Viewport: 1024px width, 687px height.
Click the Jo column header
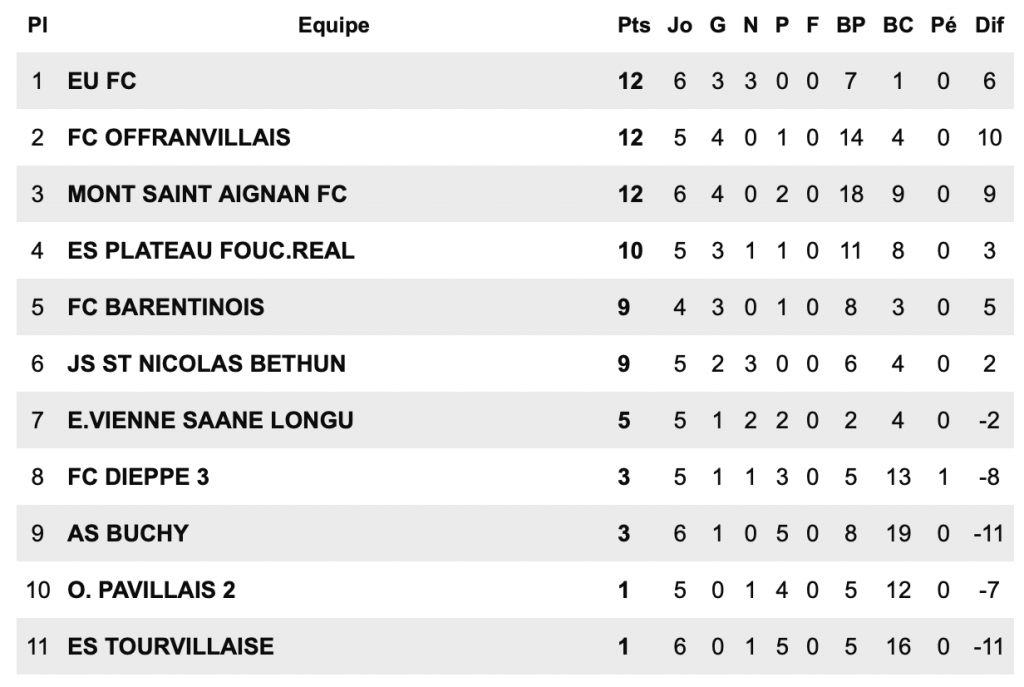[x=680, y=26]
